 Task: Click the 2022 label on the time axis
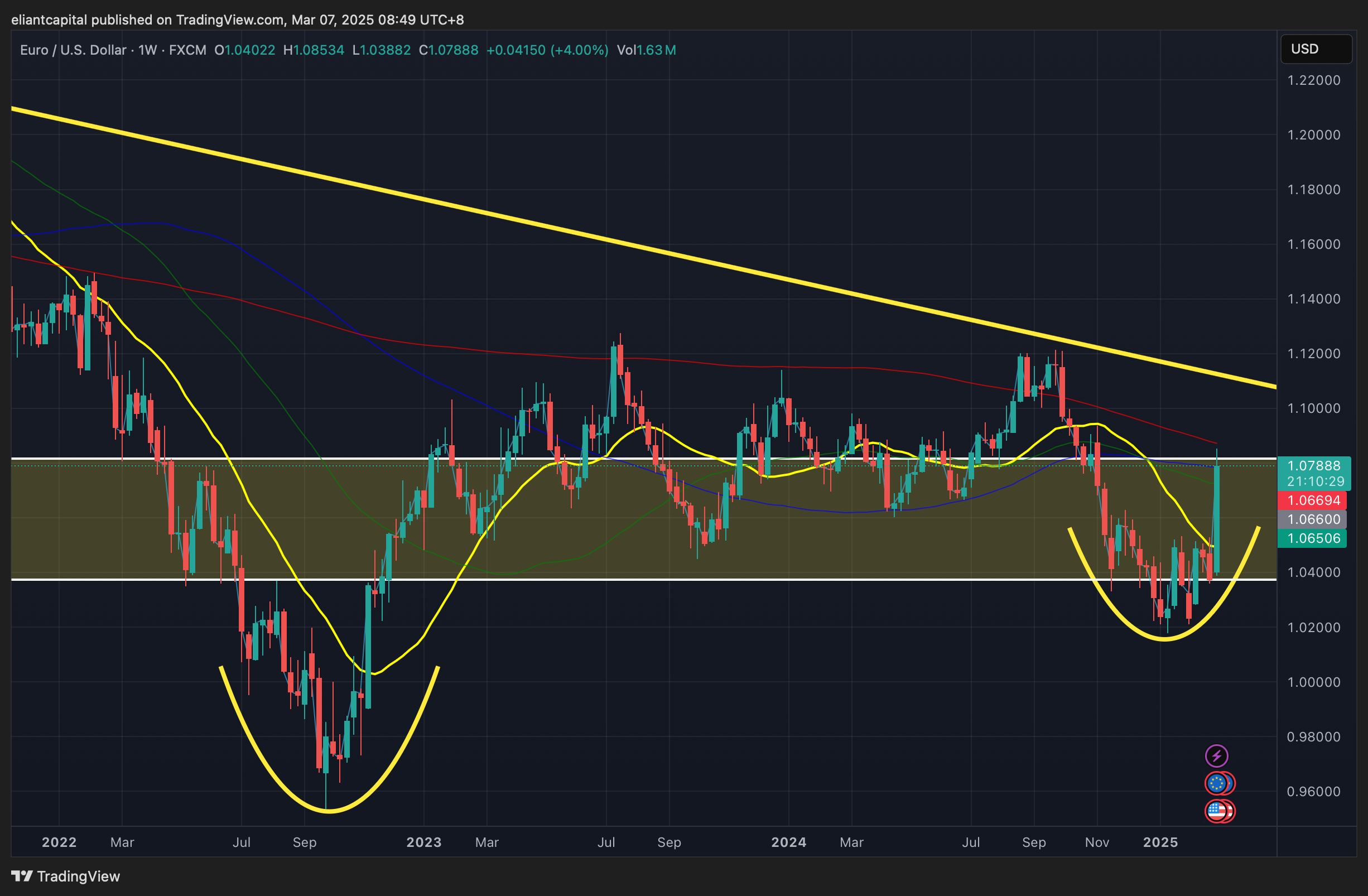pyautogui.click(x=59, y=842)
